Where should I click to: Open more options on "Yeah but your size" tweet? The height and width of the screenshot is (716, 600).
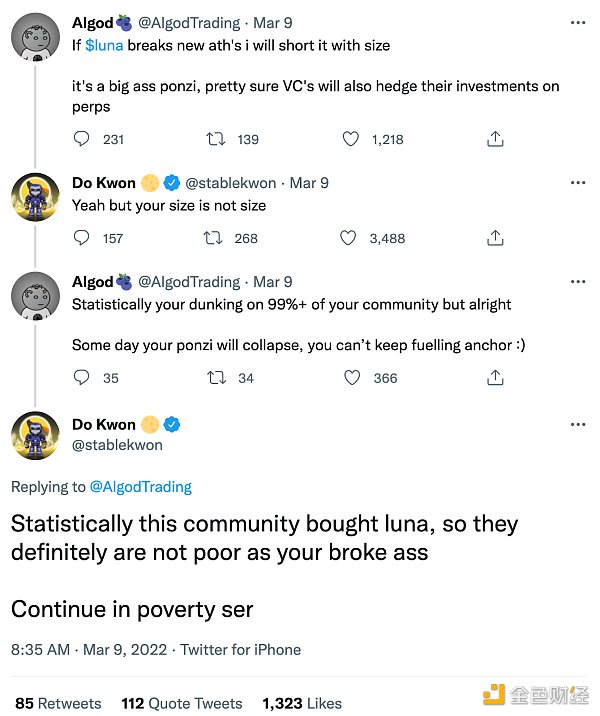click(577, 183)
